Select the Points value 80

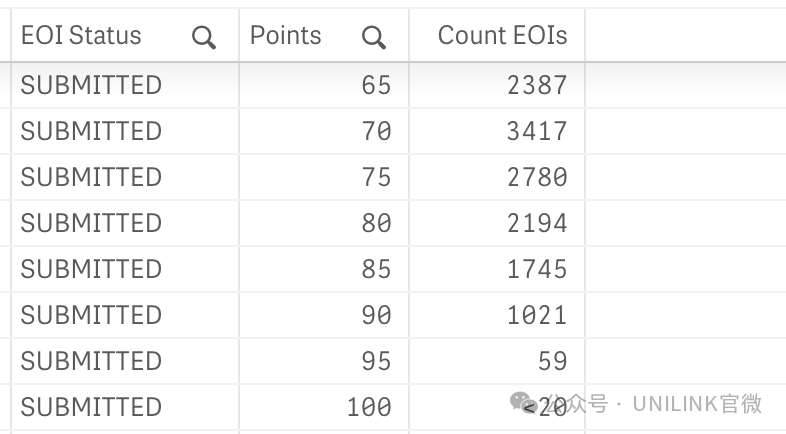pyautogui.click(x=376, y=223)
